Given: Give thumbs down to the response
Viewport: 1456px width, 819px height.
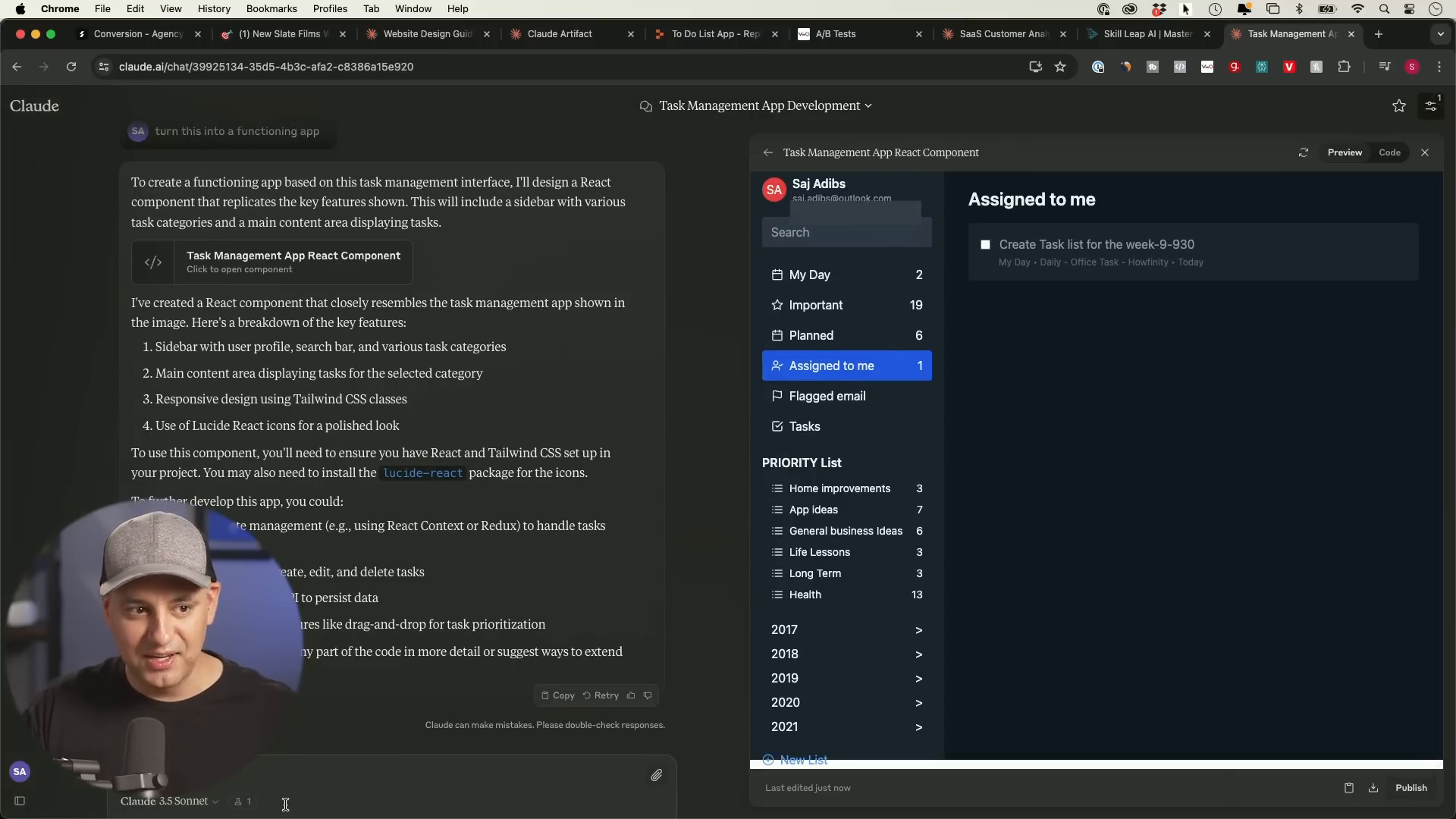Looking at the screenshot, I should (x=648, y=695).
